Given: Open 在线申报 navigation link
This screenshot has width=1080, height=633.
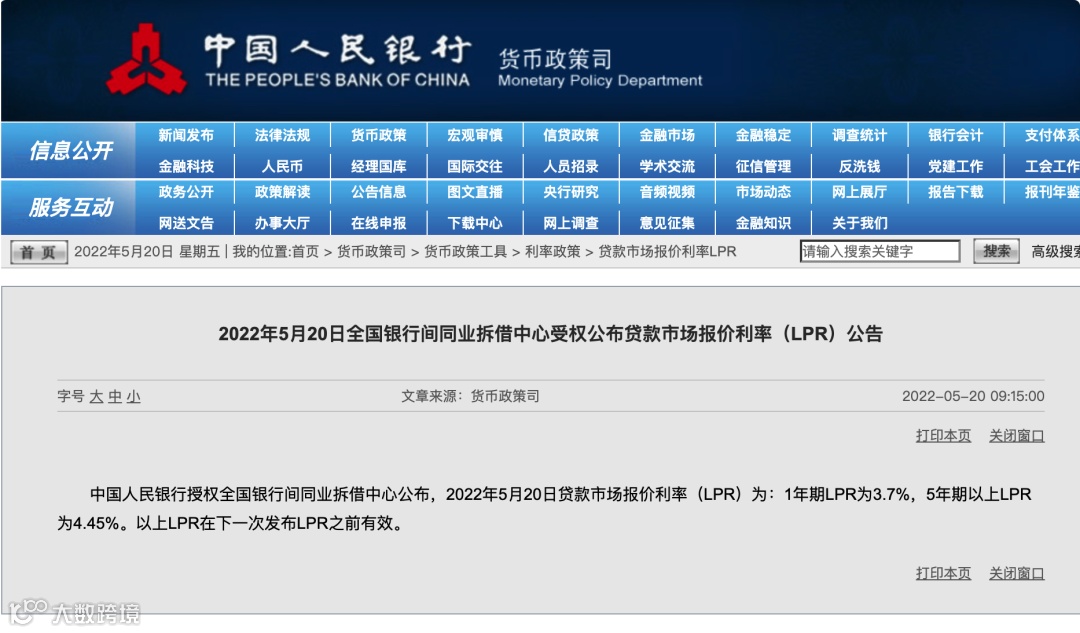Looking at the screenshot, I should click(x=379, y=223).
